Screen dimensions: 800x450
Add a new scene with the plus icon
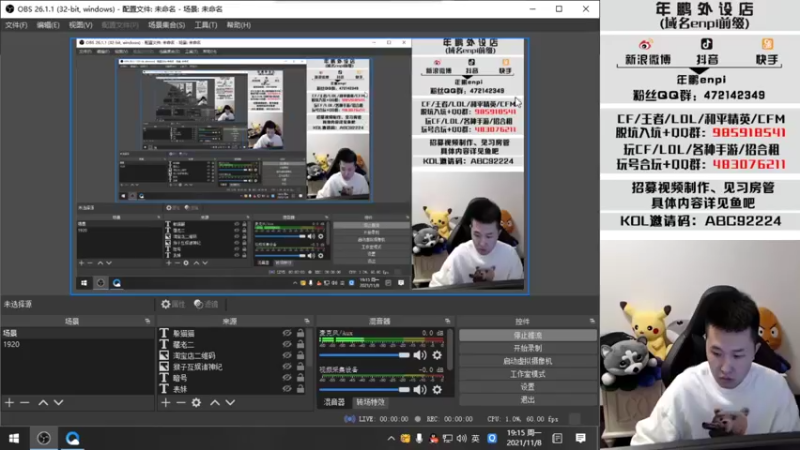tap(9, 403)
